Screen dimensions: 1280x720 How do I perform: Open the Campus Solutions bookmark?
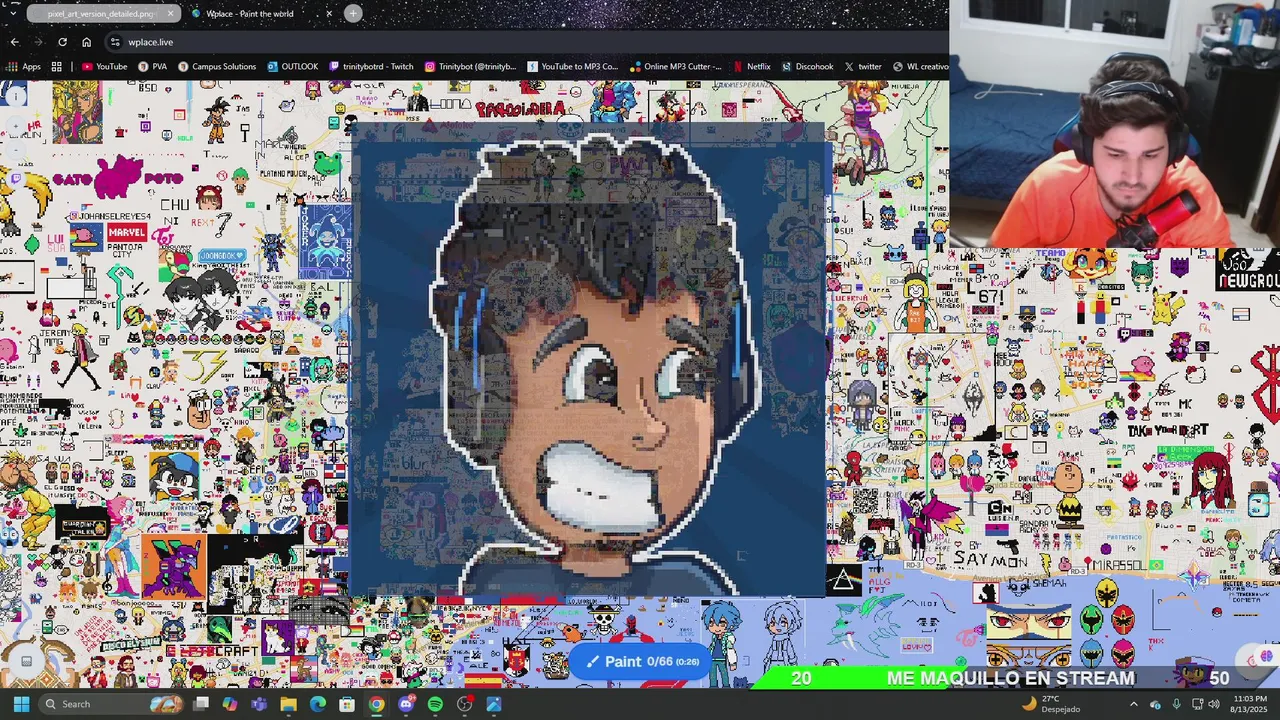point(217,67)
